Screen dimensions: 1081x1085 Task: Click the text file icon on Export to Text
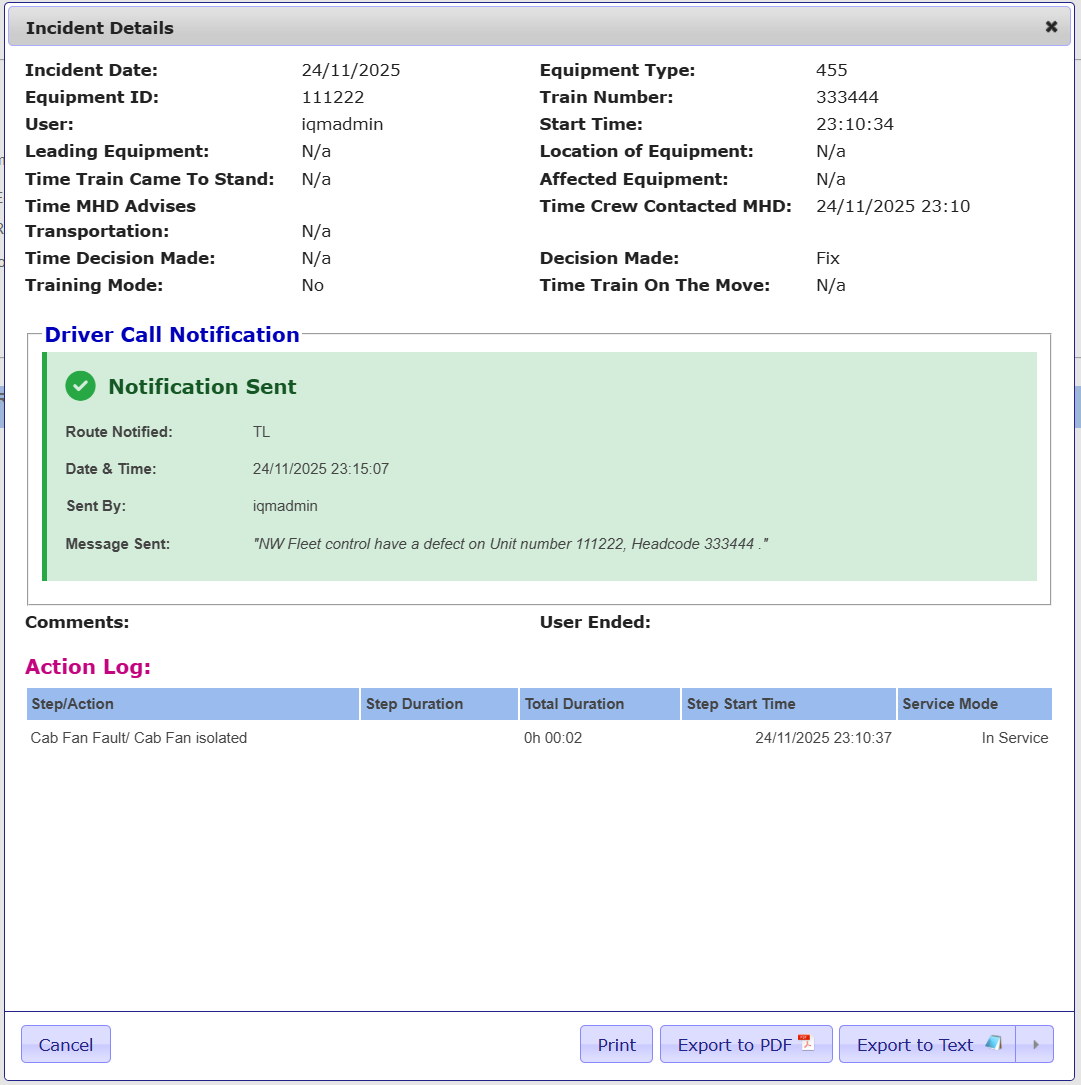pos(993,1043)
